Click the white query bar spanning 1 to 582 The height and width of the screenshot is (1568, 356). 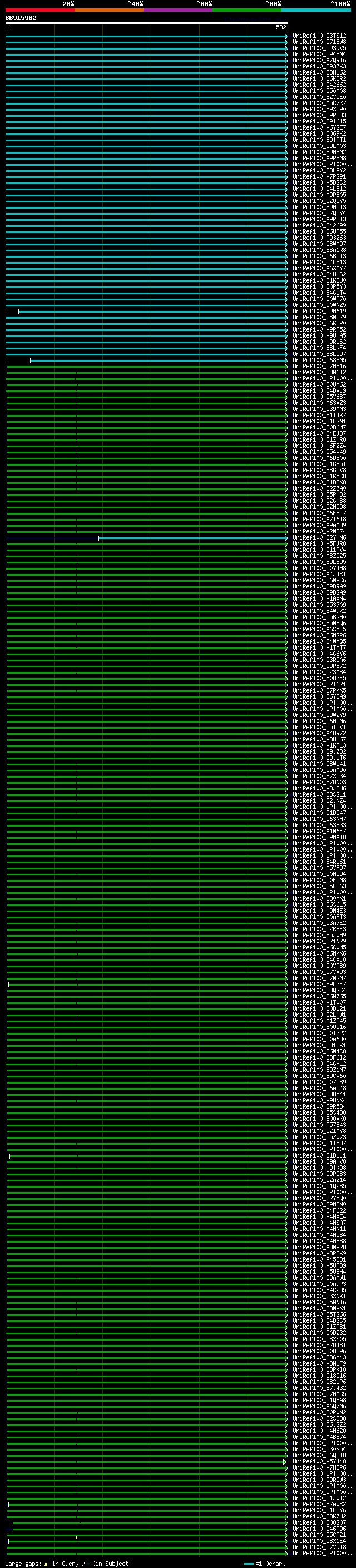(147, 23)
